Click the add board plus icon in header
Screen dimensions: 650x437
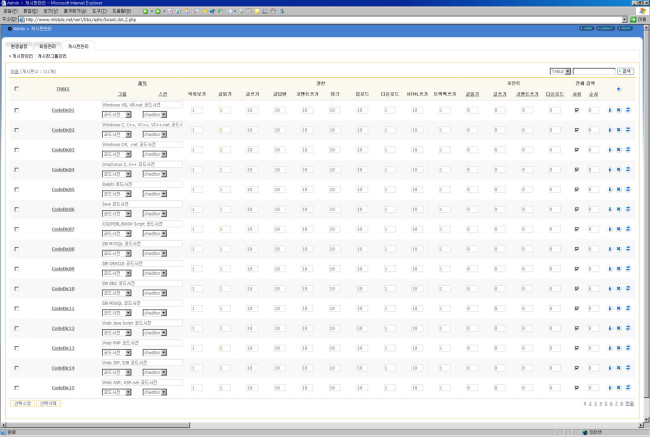click(617, 89)
